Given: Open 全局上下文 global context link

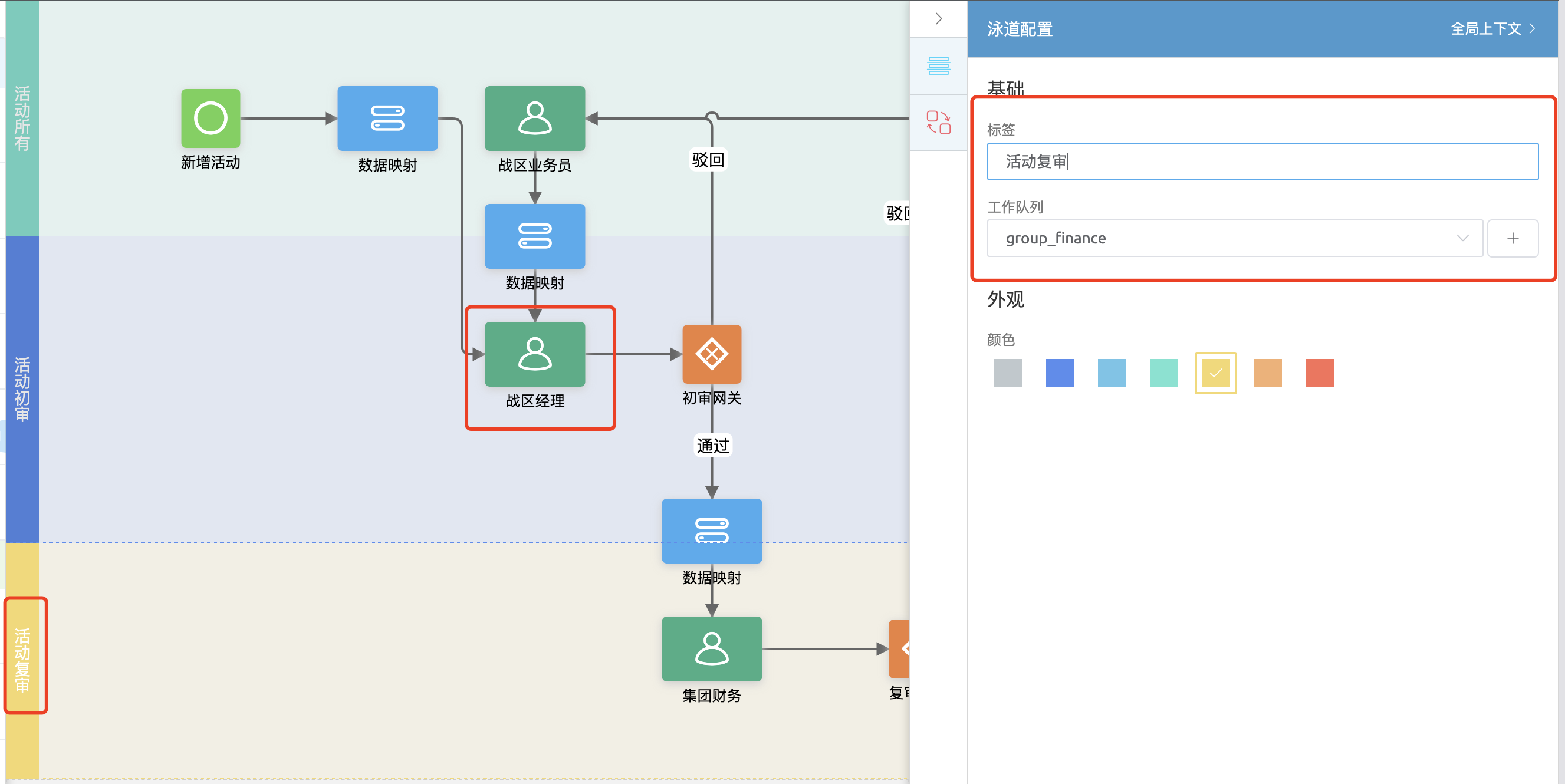Looking at the screenshot, I should (1491, 28).
